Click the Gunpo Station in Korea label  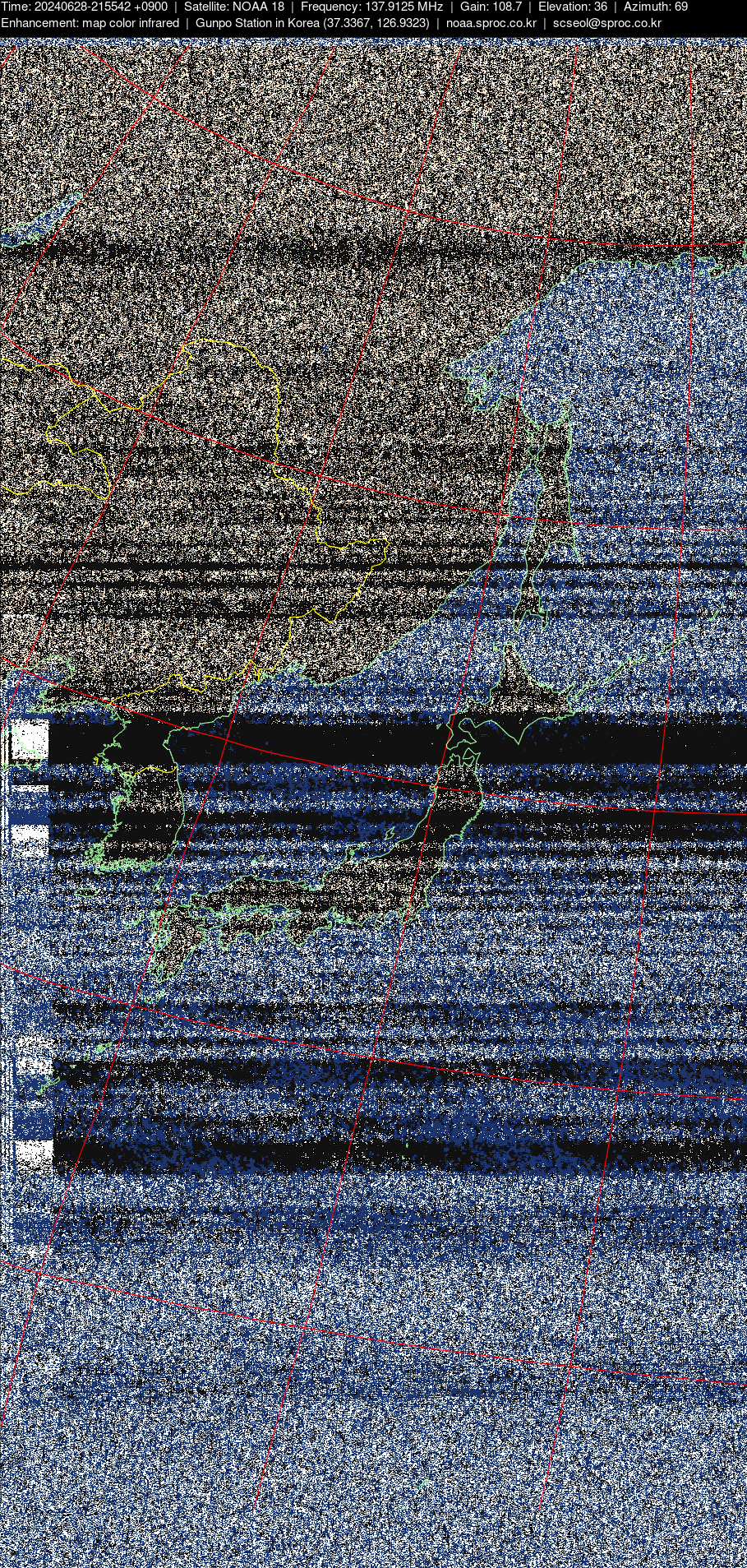pyautogui.click(x=312, y=23)
